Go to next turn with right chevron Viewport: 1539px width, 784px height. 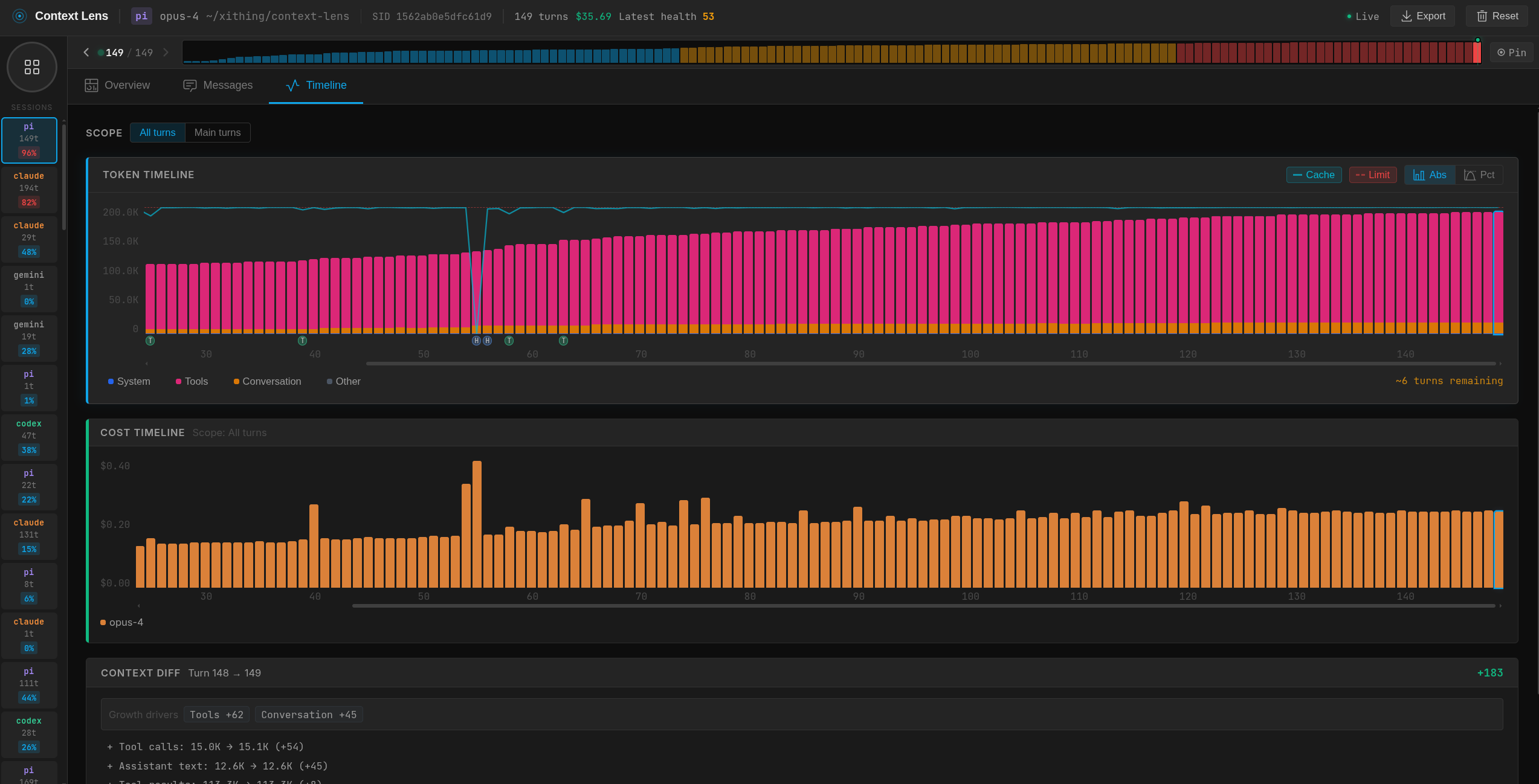166,53
